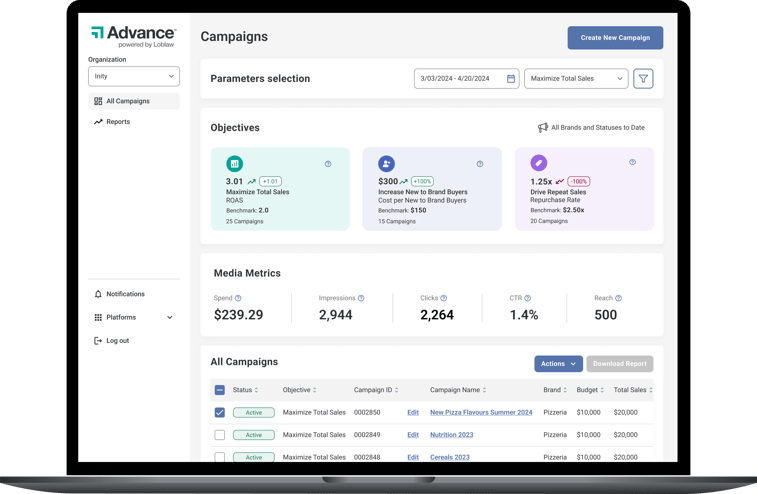Open the Clicks info icon
The image size is (757, 494).
pos(444,298)
